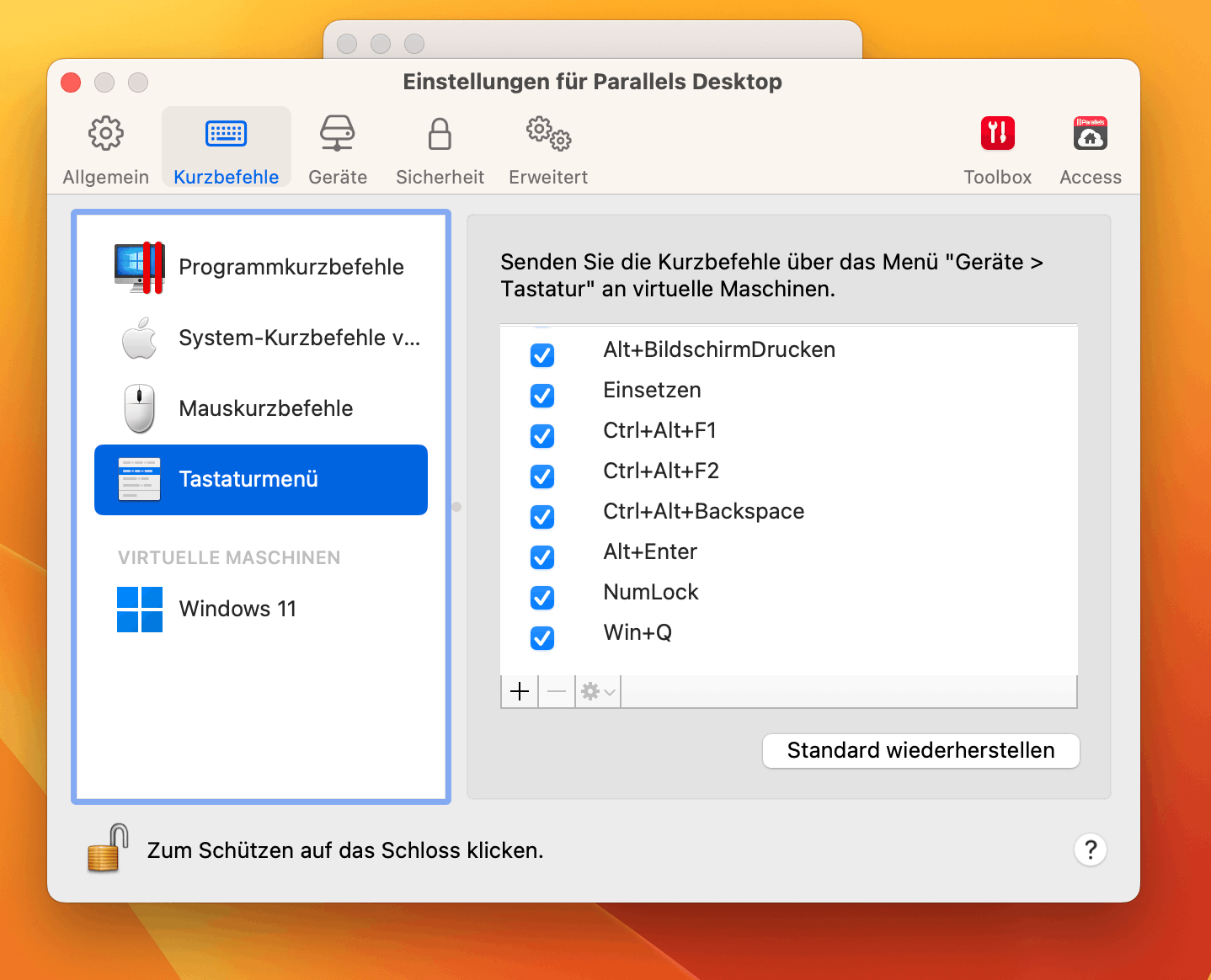Open the Access label in toolbar

(1091, 177)
